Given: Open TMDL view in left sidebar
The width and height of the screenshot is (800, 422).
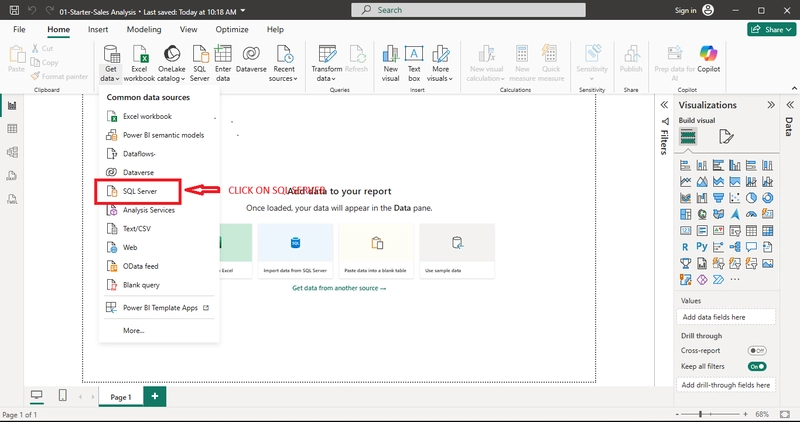Looking at the screenshot, I should (x=12, y=199).
